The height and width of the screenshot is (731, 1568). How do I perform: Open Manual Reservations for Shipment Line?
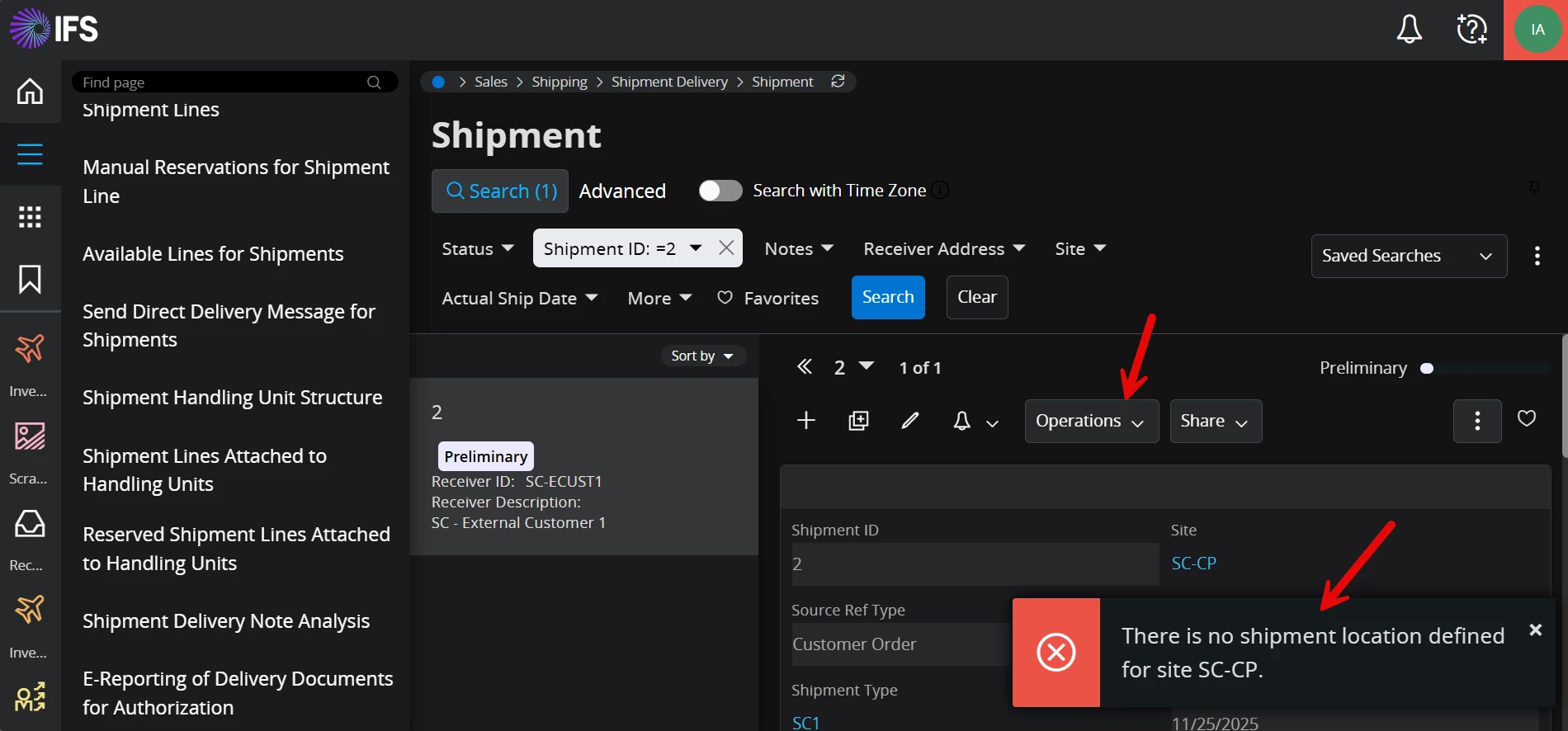[236, 182]
